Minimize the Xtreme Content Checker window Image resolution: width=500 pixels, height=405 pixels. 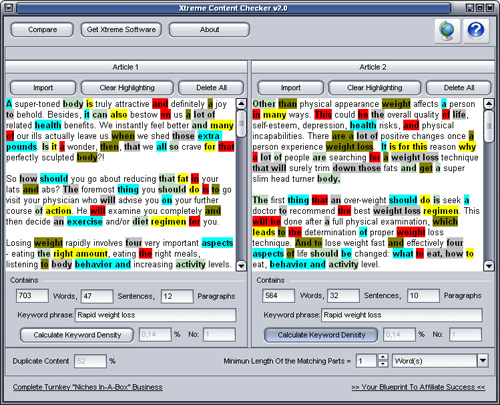470,8
